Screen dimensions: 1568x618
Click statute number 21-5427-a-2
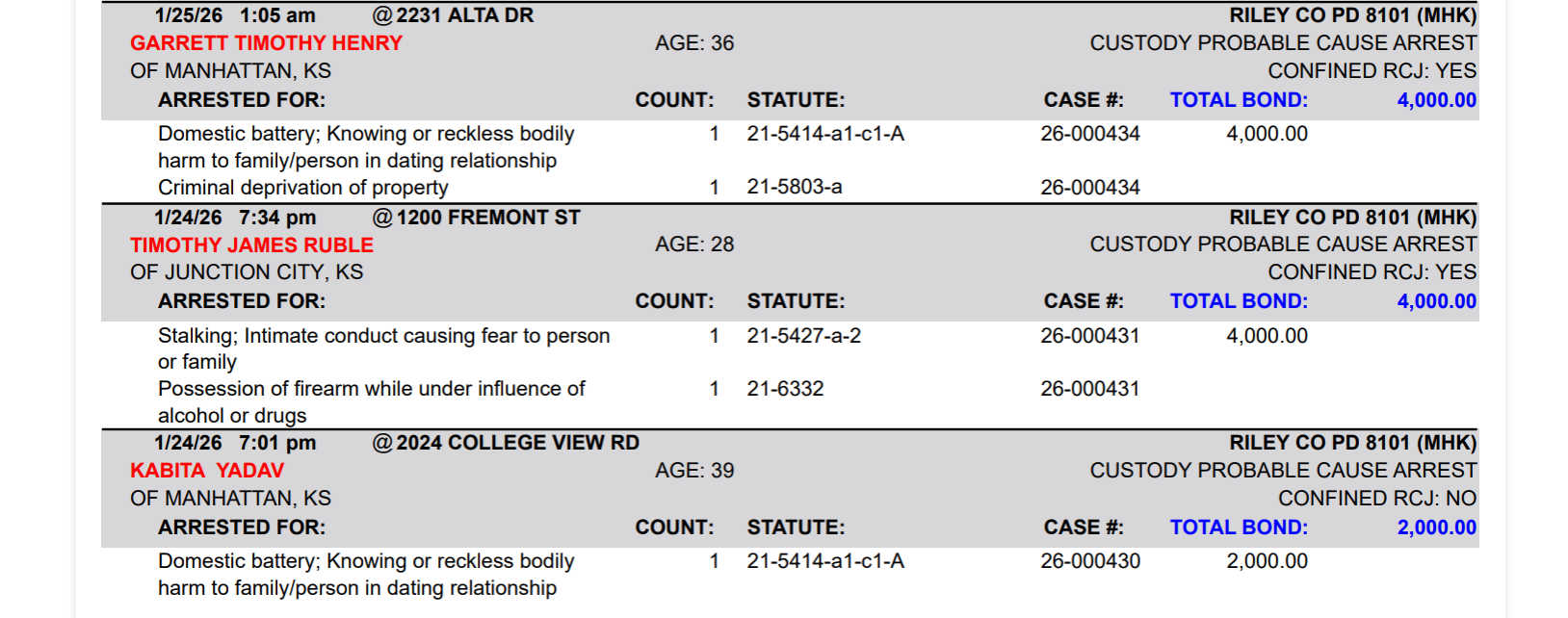click(803, 336)
